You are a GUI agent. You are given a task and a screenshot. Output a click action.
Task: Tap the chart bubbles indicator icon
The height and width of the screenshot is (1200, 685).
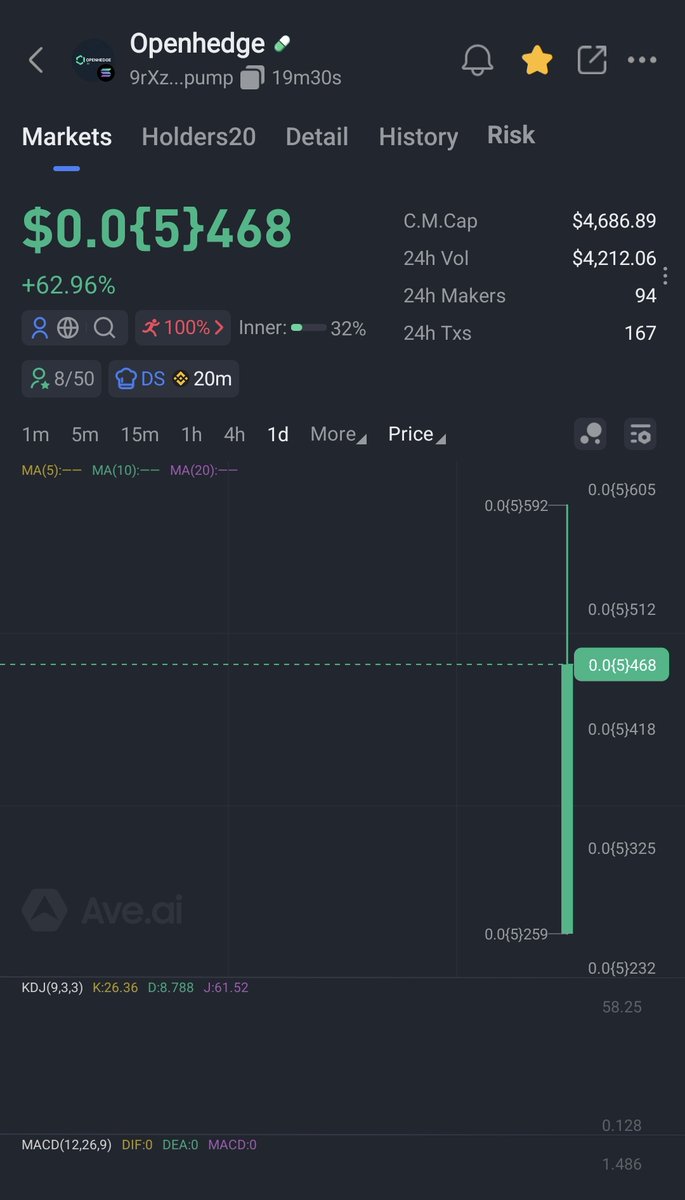point(591,434)
